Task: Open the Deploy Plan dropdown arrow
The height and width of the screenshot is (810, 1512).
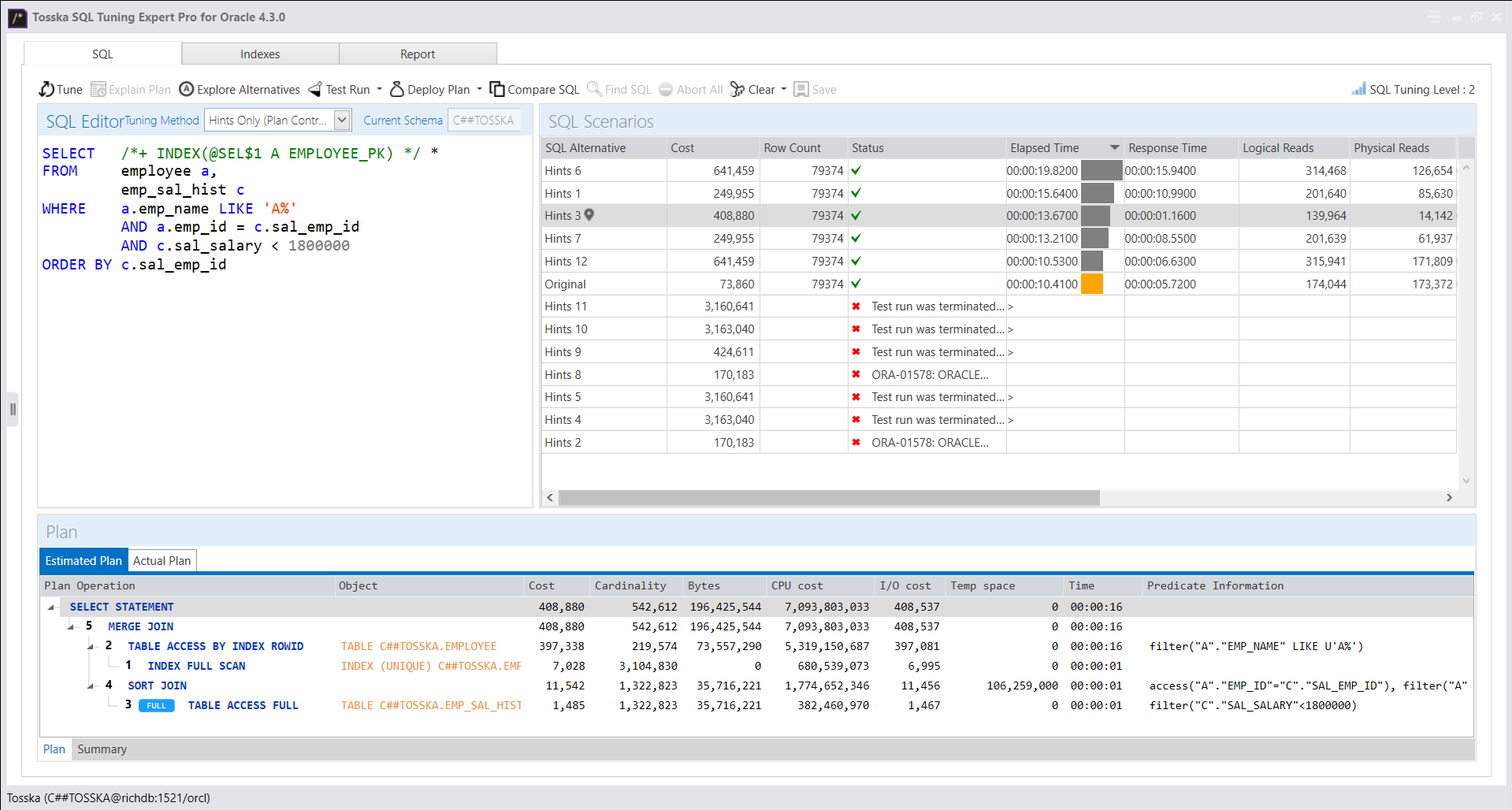Action: pos(479,89)
